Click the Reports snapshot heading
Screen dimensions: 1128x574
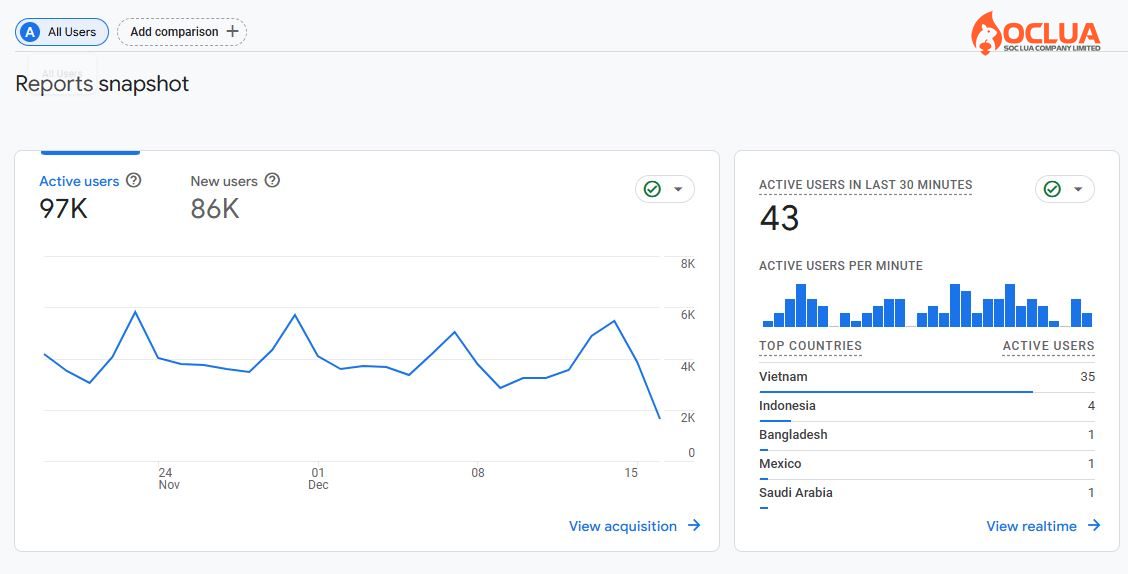(x=102, y=83)
